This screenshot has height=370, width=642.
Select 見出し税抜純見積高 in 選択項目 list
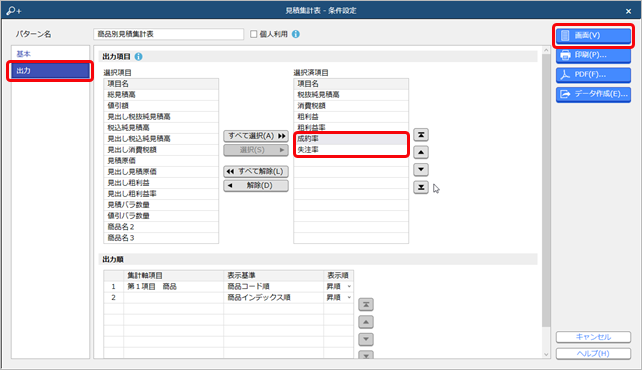click(161, 117)
